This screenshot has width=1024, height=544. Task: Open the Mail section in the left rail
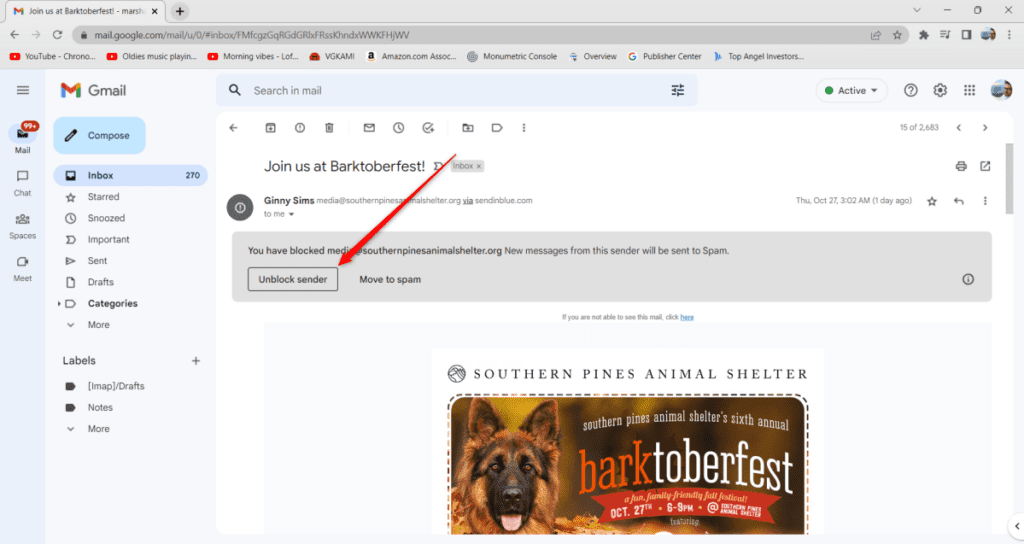23,138
